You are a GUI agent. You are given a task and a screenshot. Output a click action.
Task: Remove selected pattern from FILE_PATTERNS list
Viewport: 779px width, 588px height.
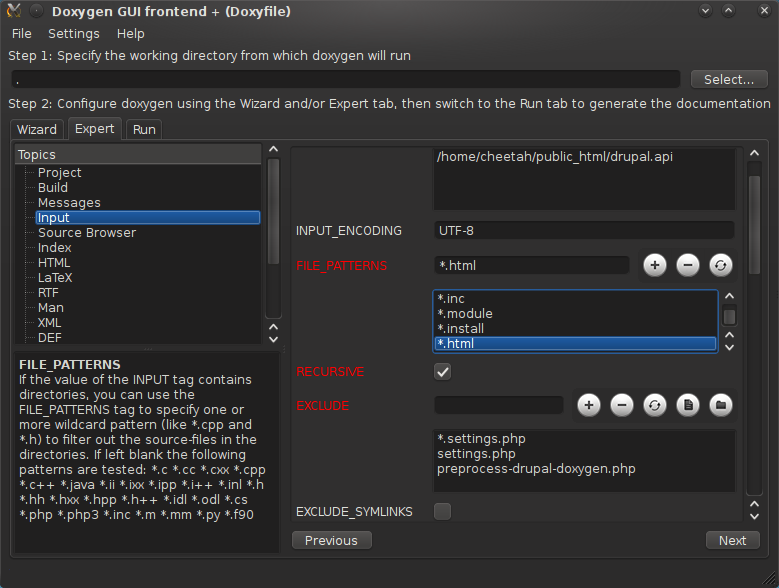coord(688,265)
